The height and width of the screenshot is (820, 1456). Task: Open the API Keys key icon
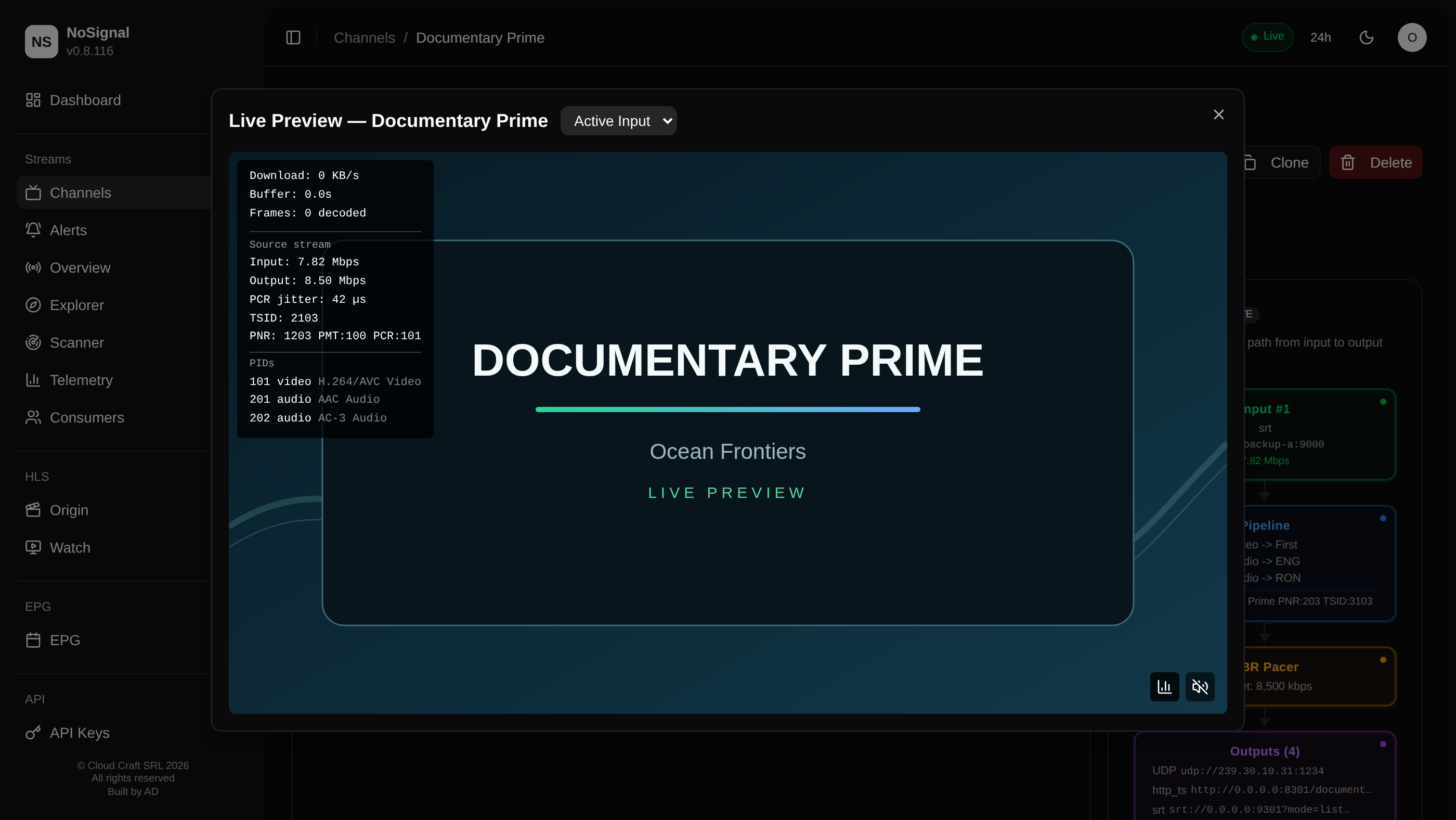click(x=33, y=733)
